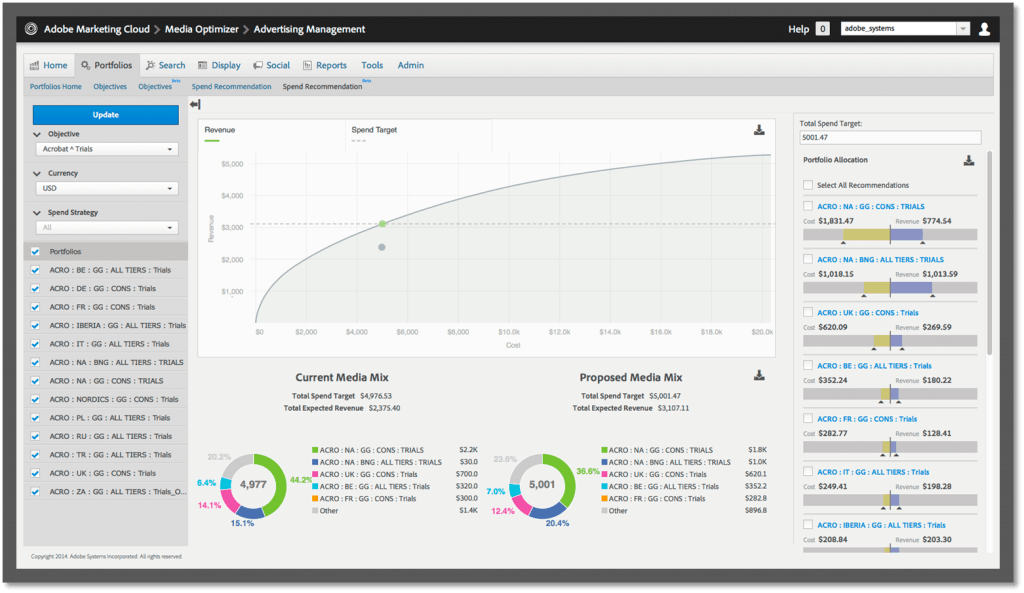Collapse the left filter panel arrow
The width and height of the screenshot is (1024, 593).
tap(195, 104)
